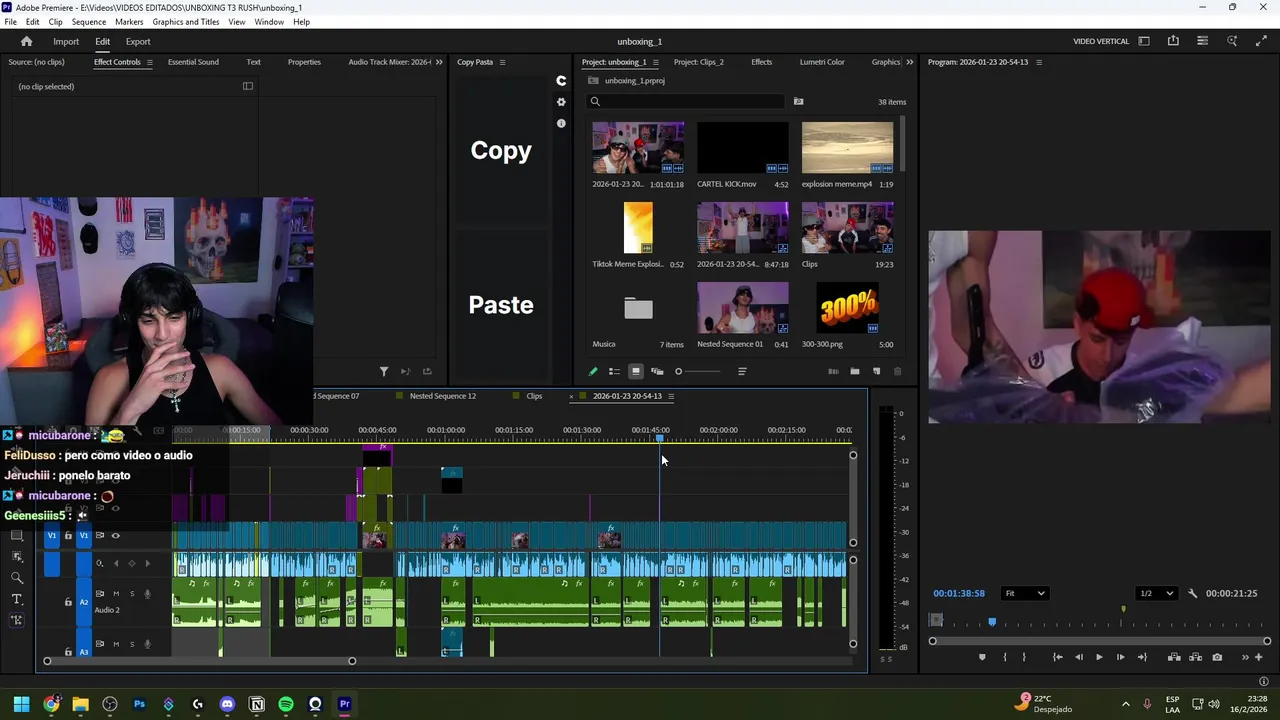
Task: Toggle A2 track lock
Action: click(68, 602)
